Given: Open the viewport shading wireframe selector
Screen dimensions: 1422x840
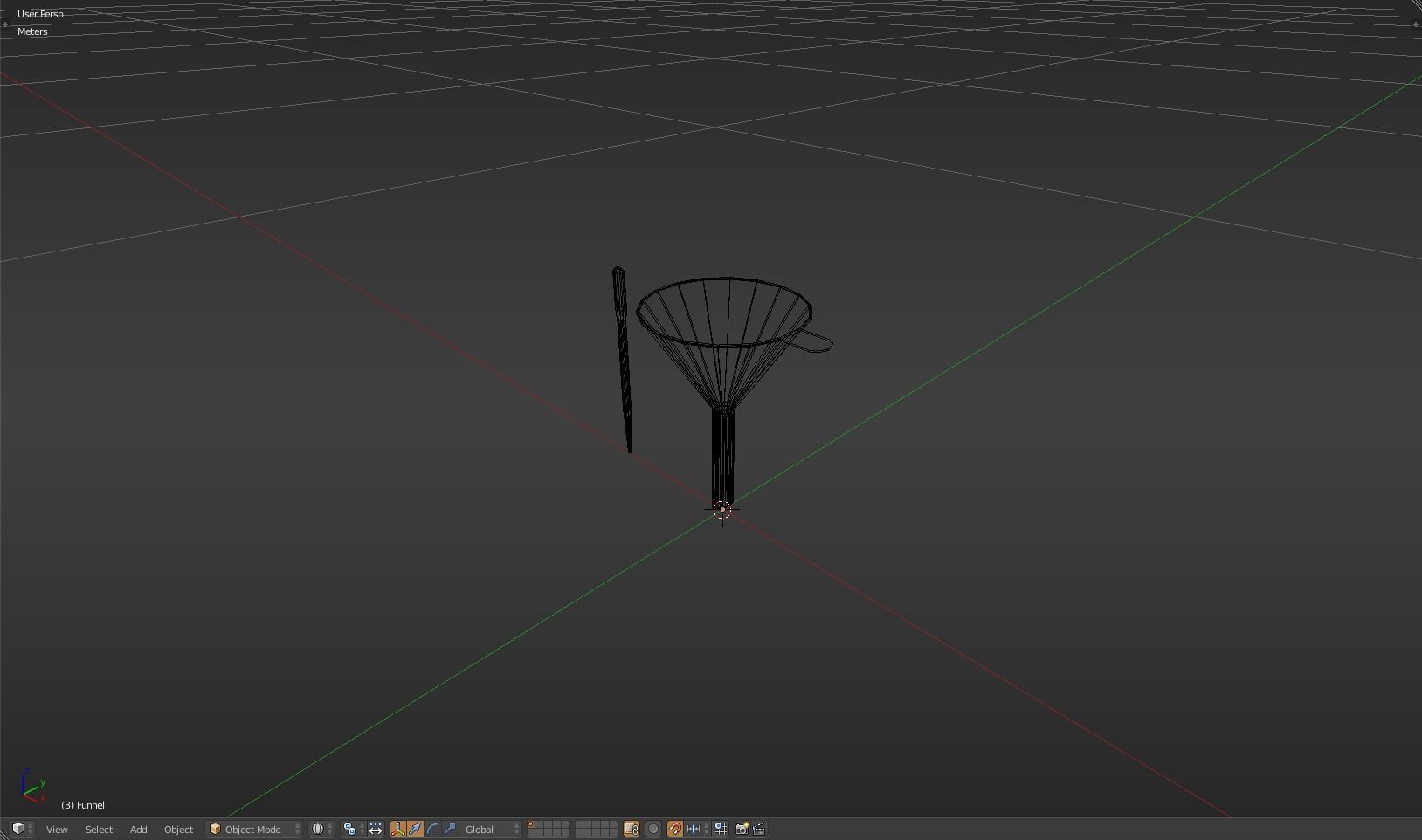Looking at the screenshot, I should tap(321, 829).
